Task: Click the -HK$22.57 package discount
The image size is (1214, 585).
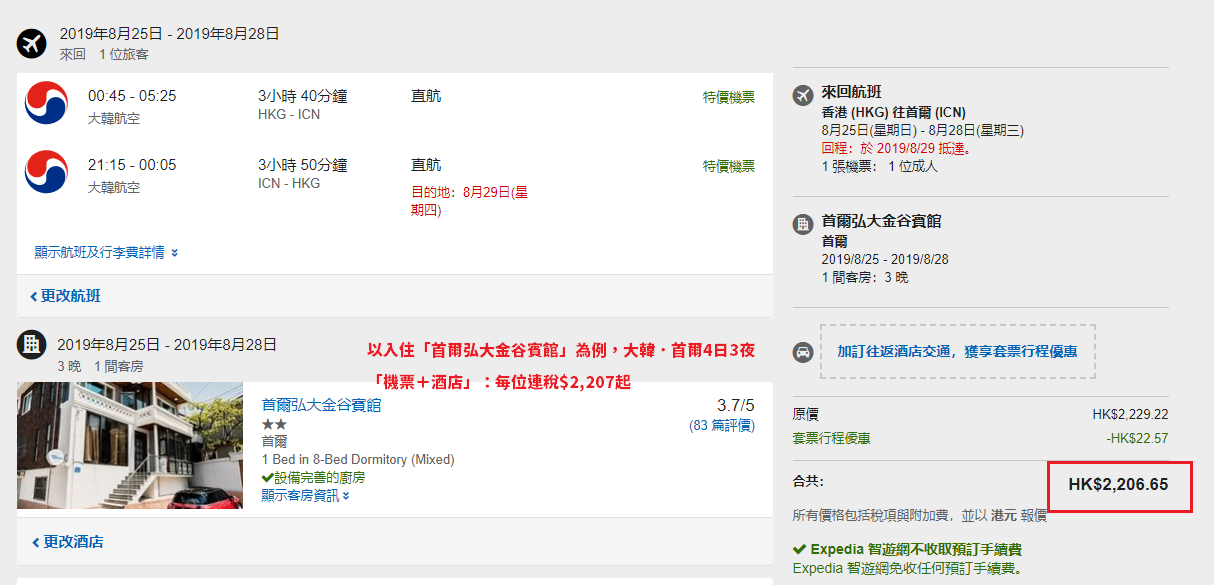Action: (x=1135, y=438)
